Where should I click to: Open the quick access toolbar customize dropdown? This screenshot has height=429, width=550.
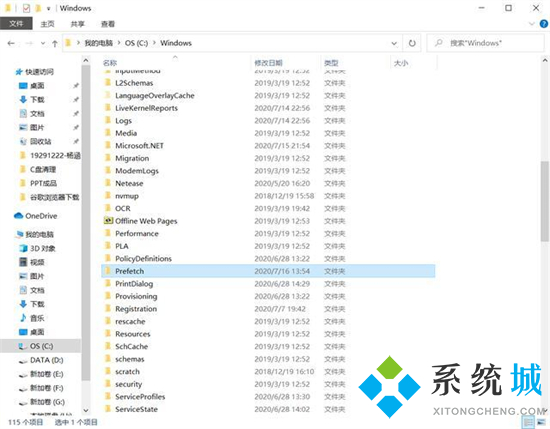point(48,8)
